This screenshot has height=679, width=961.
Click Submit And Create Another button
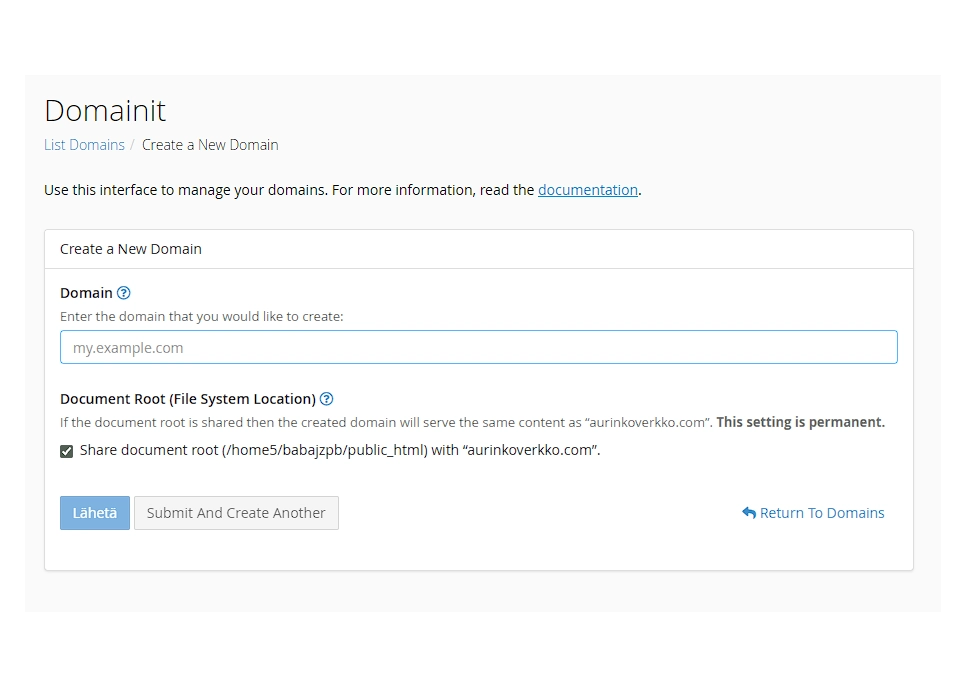[236, 513]
